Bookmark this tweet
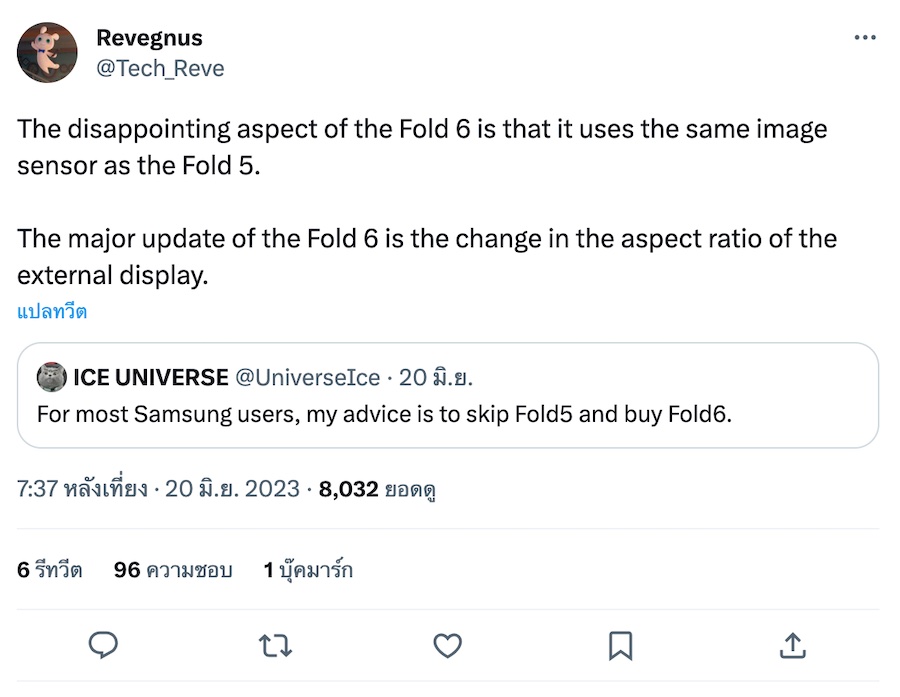Image resolution: width=900 pixels, height=697 pixels. (620, 645)
